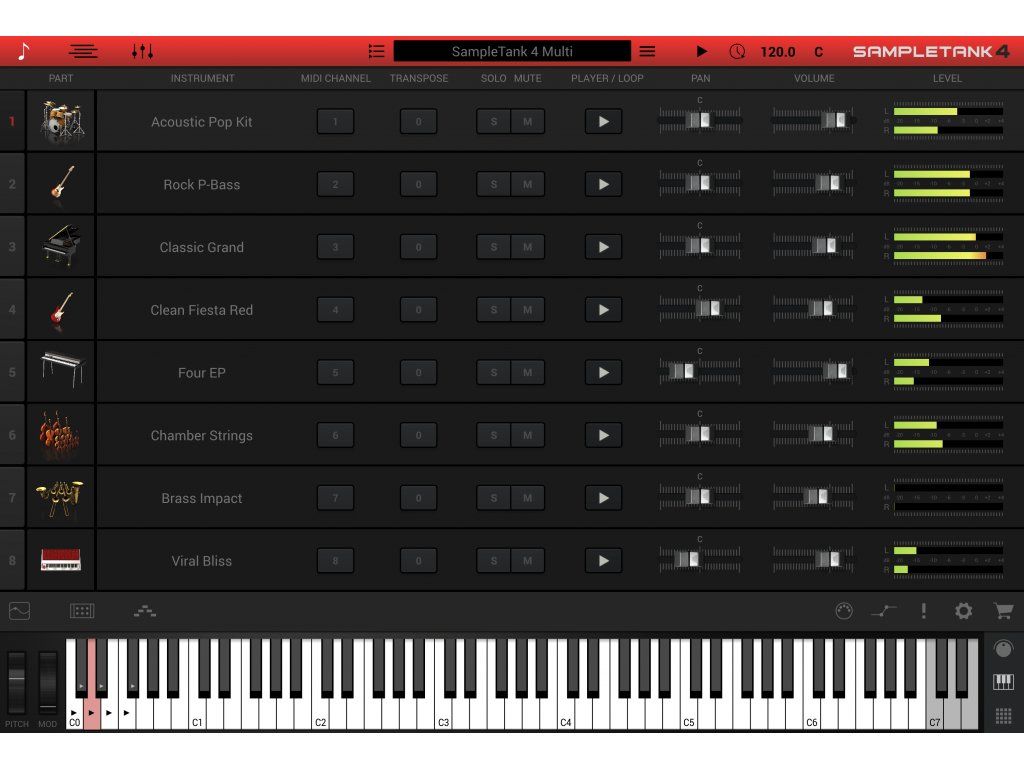Click the volume slider of Clean Fiesta Red
The width and height of the screenshot is (1024, 768).
813,308
